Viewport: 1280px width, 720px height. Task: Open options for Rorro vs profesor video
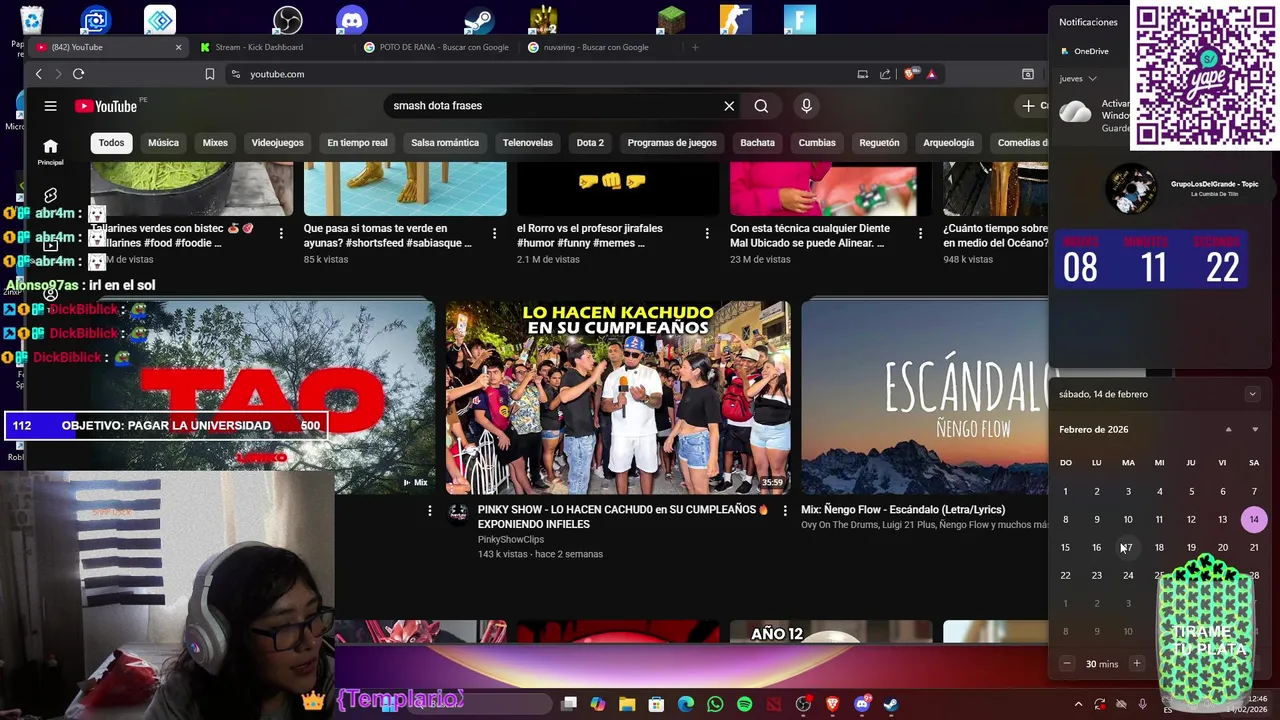(x=707, y=233)
